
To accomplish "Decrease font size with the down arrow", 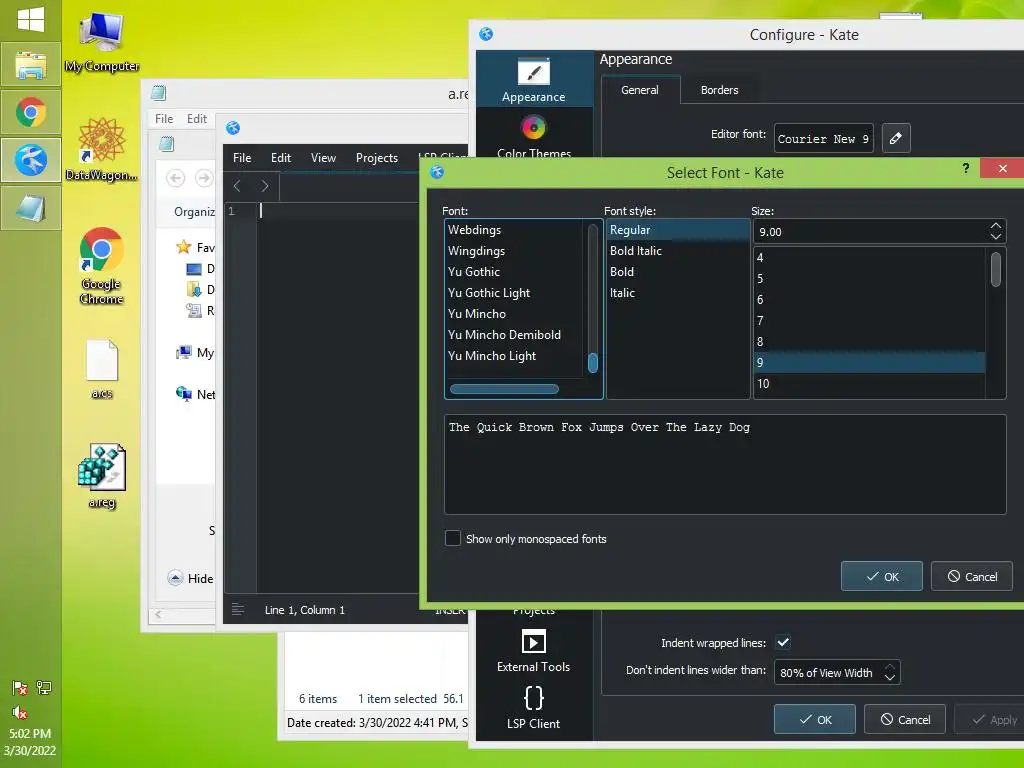I will tap(995, 236).
